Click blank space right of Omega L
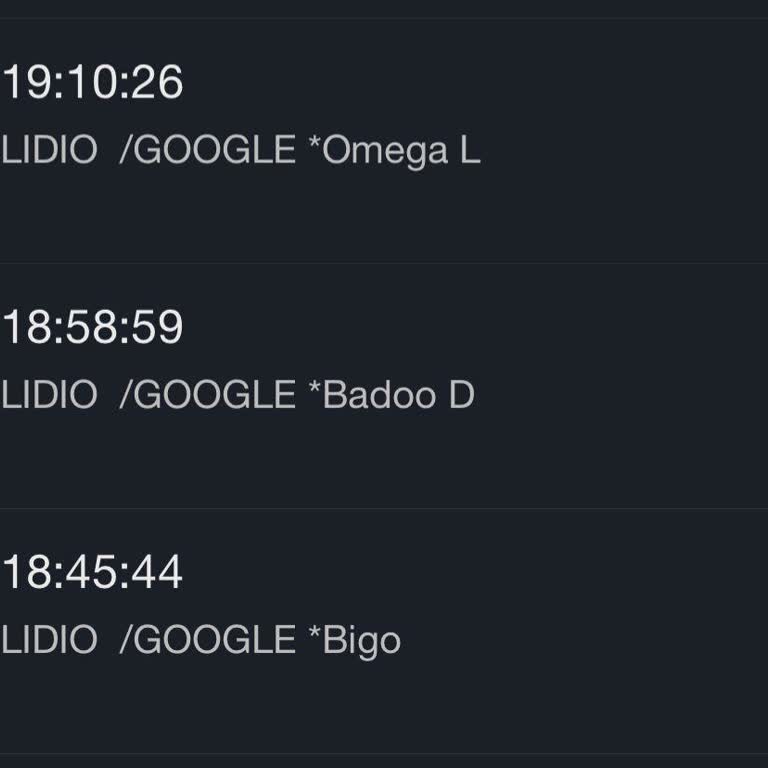This screenshot has height=768, width=768. (620, 150)
